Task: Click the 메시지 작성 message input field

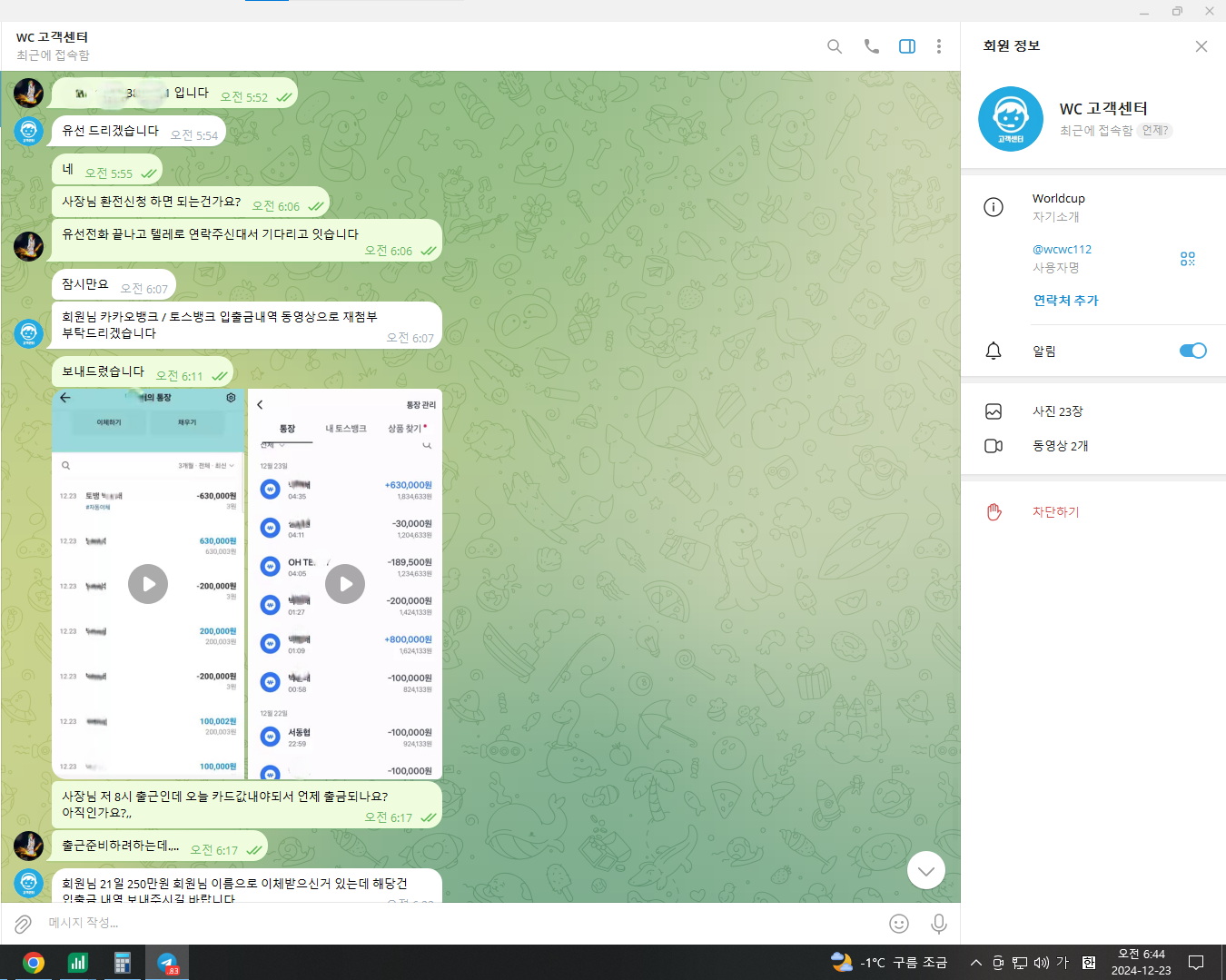Action: point(454,923)
